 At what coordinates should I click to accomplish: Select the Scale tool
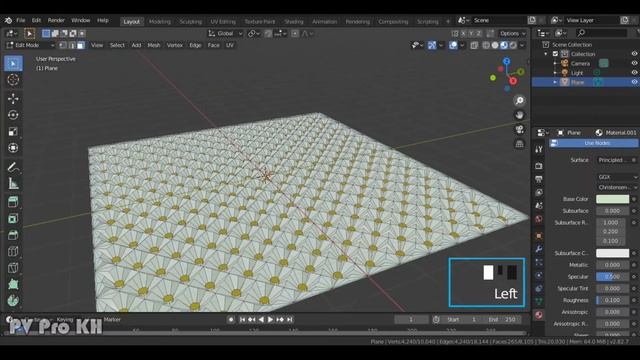[13, 131]
